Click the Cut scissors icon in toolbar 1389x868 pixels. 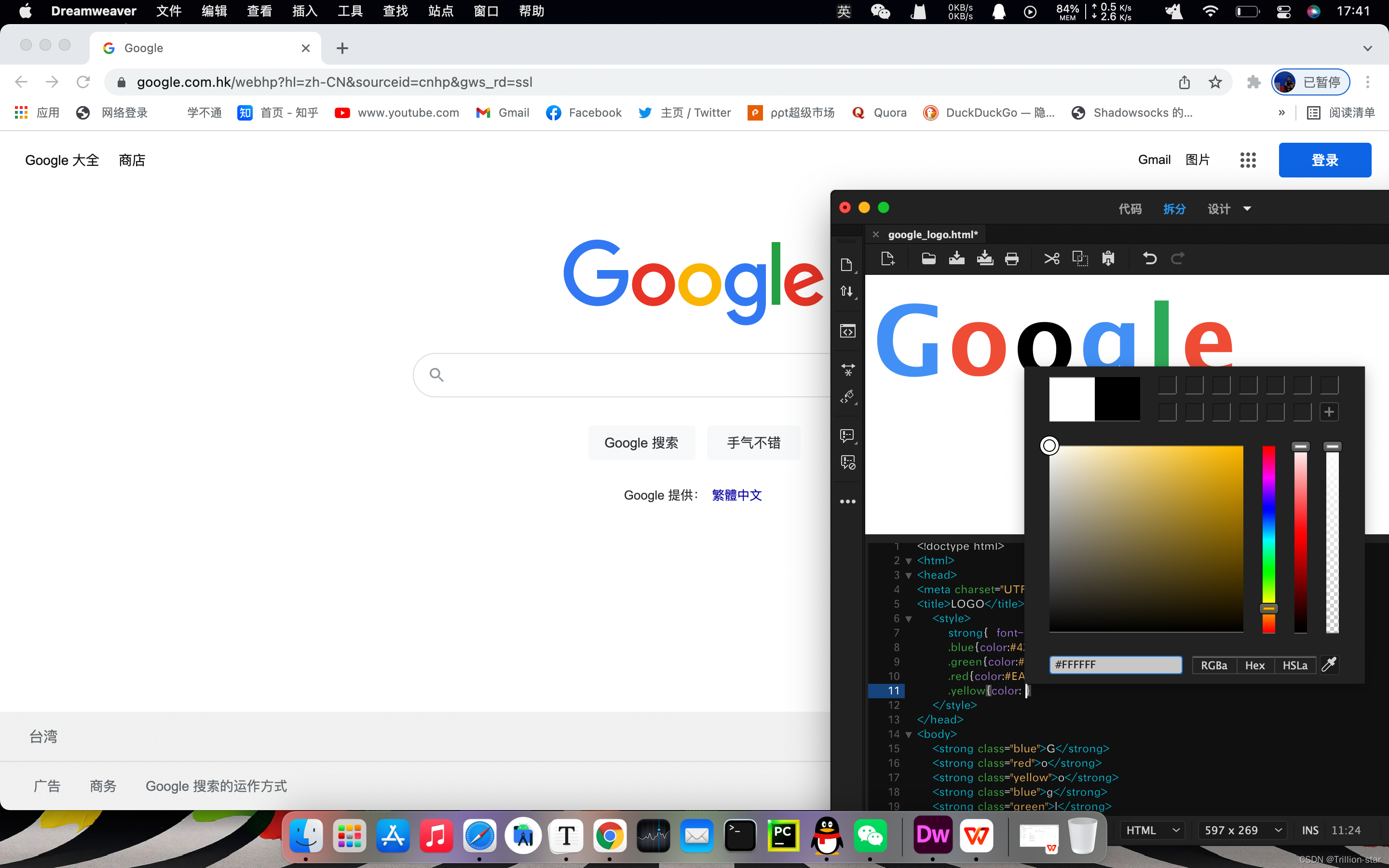(x=1051, y=258)
